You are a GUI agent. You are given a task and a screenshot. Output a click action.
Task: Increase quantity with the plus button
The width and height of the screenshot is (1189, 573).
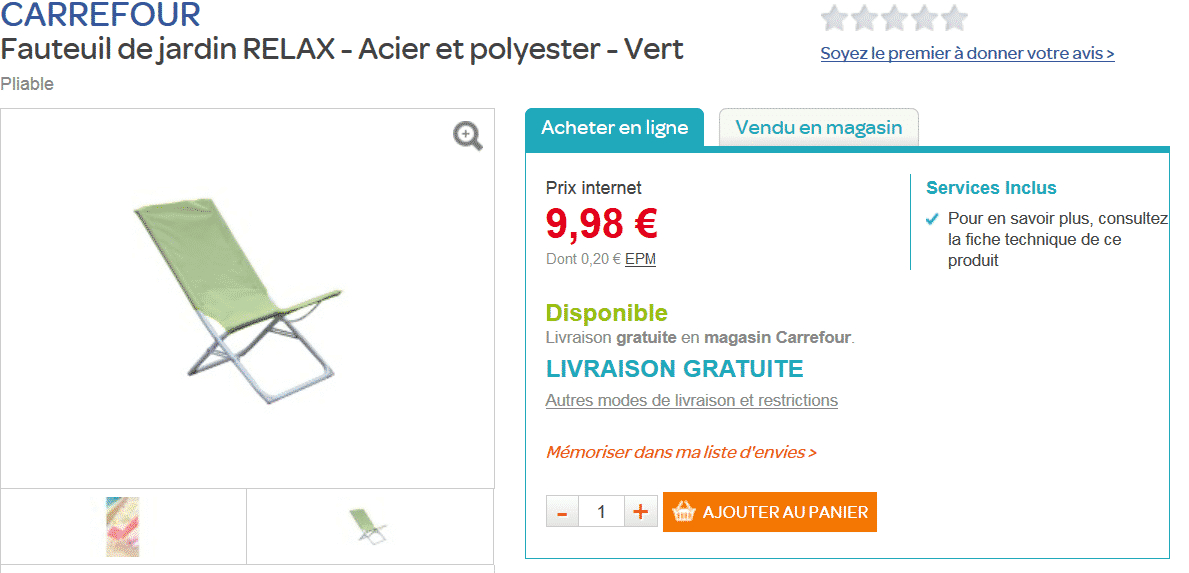[641, 512]
